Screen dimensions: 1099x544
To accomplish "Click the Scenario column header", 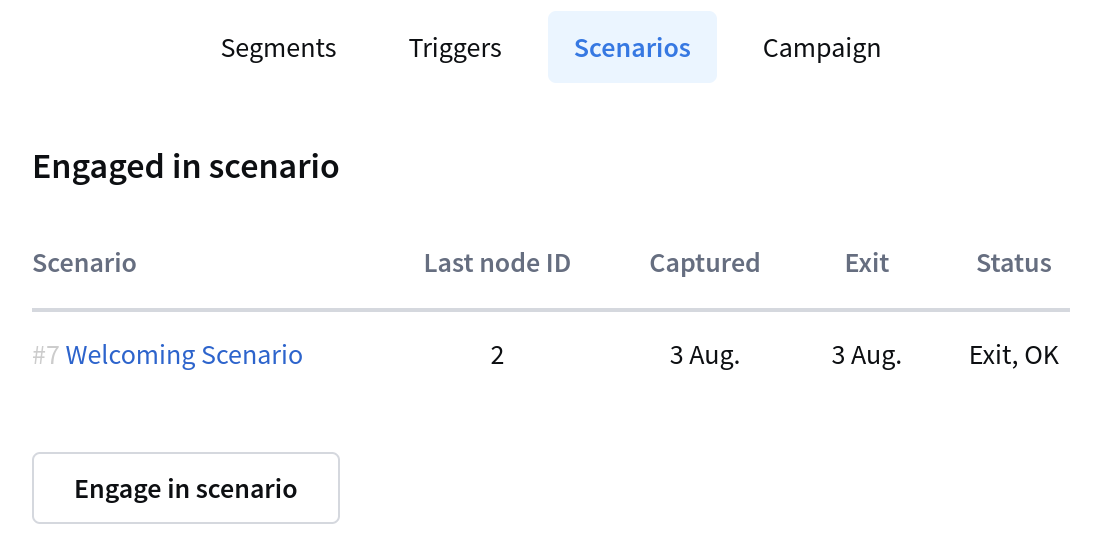I will click(x=84, y=263).
